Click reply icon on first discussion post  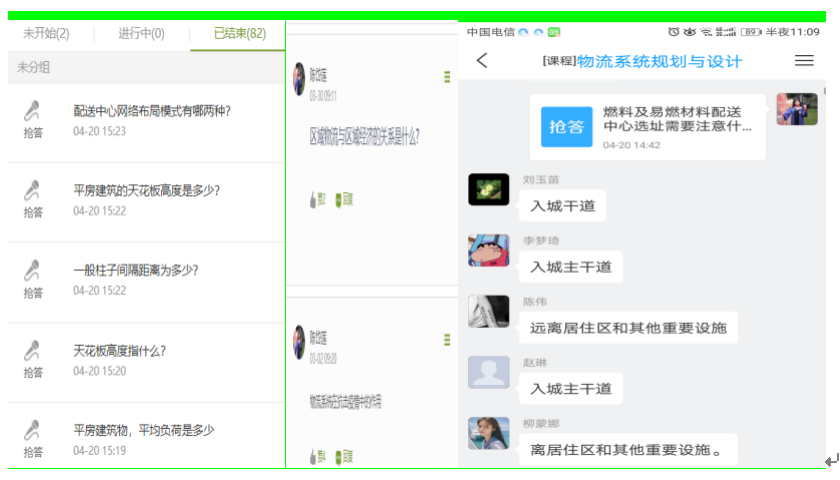click(x=343, y=199)
